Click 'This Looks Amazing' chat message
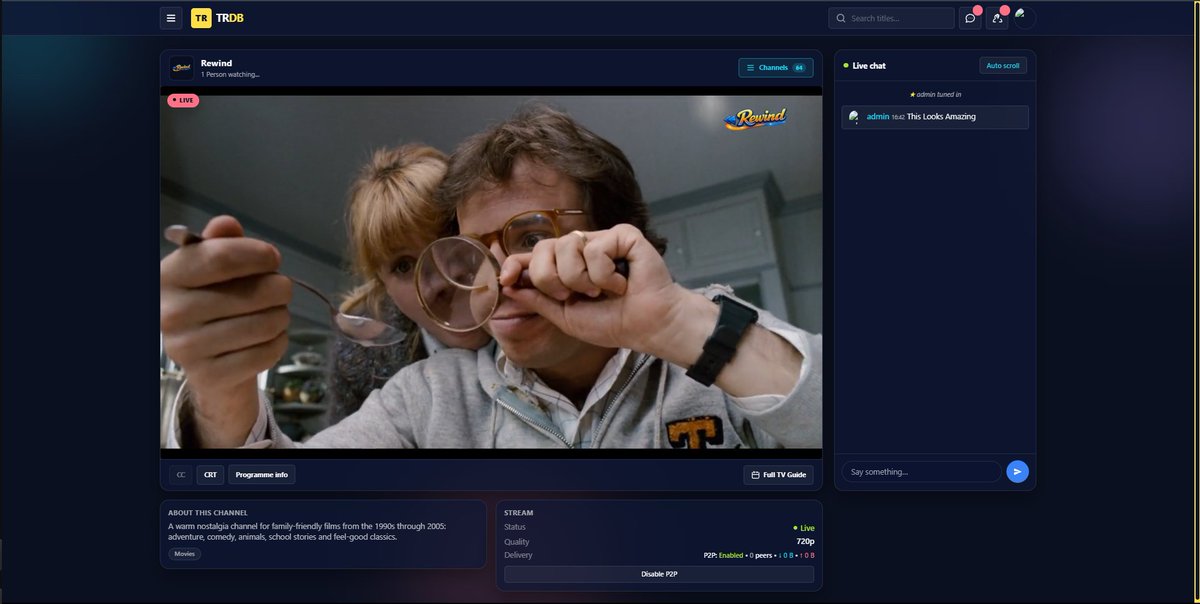 941,117
